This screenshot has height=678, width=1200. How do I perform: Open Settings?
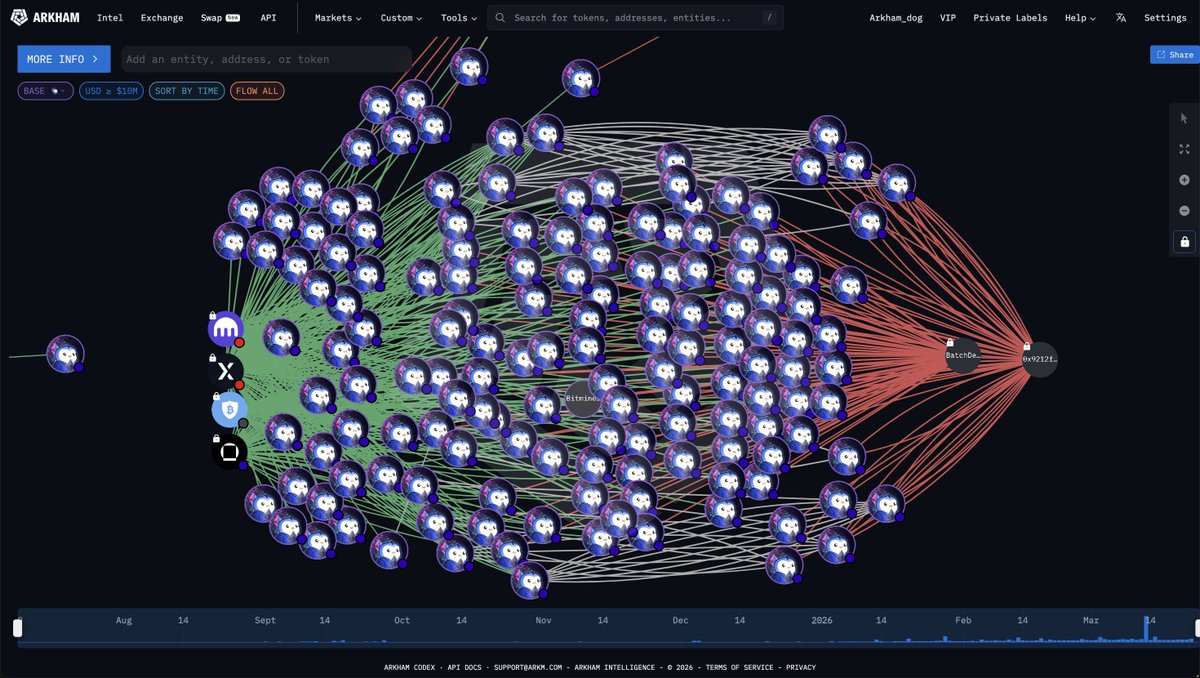(1165, 18)
